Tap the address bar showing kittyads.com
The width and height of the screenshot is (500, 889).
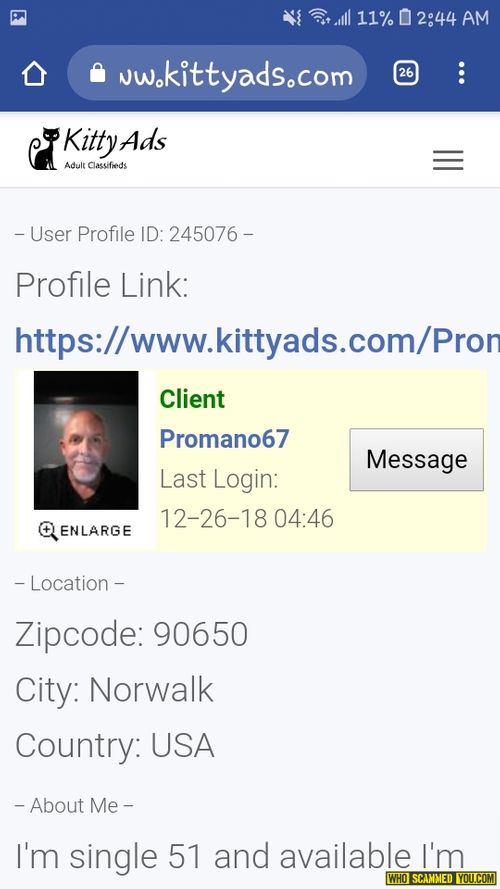pos(217,73)
